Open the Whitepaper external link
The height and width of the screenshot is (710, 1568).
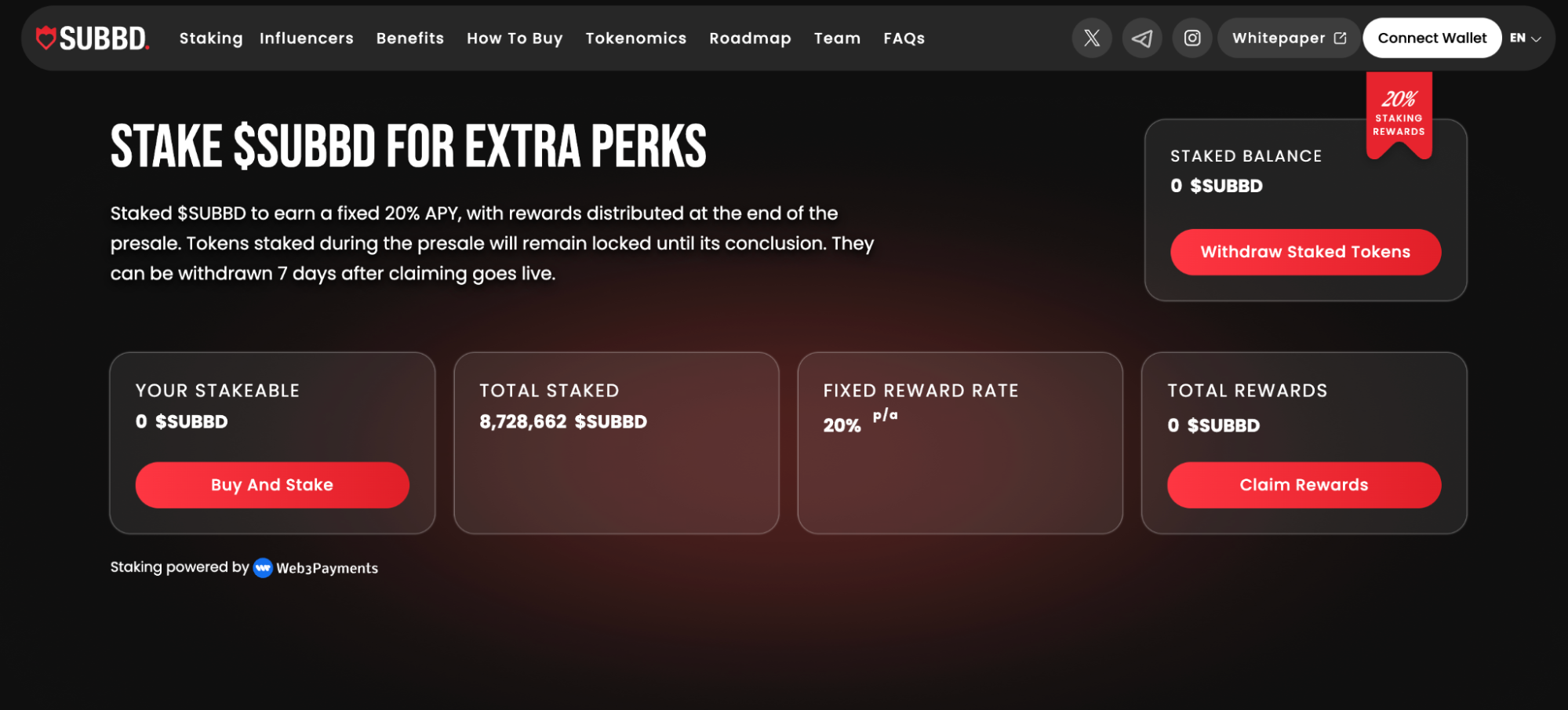pos(1289,38)
